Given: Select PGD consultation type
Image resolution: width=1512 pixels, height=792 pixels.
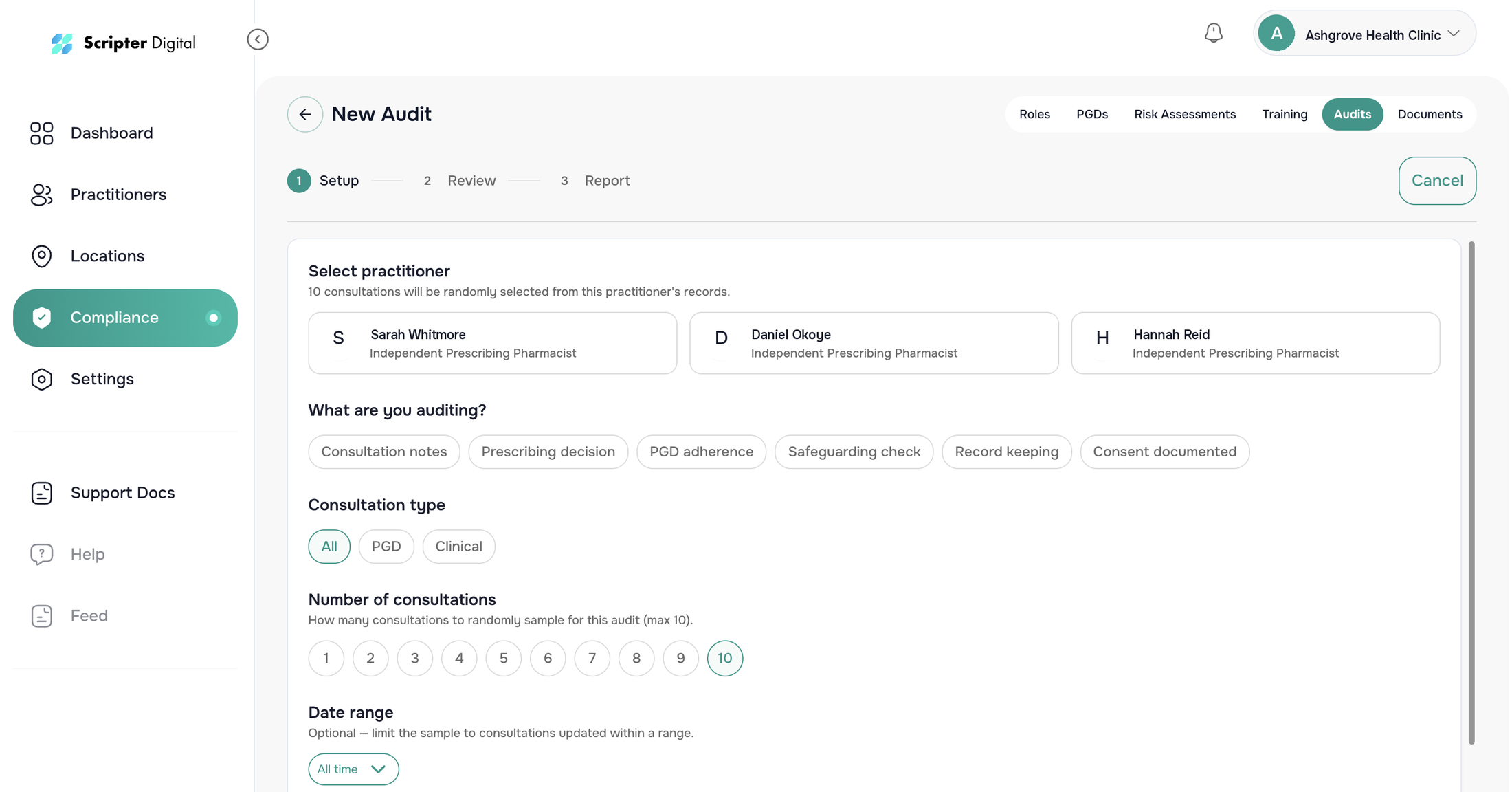Looking at the screenshot, I should pos(386,547).
